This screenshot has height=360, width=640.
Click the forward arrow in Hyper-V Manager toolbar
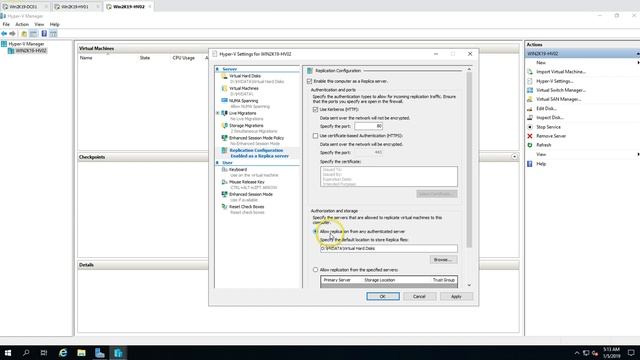tap(13, 33)
